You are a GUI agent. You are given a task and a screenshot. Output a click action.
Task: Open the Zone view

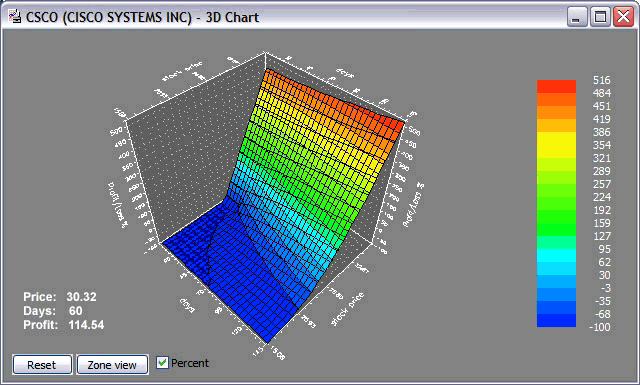112,365
